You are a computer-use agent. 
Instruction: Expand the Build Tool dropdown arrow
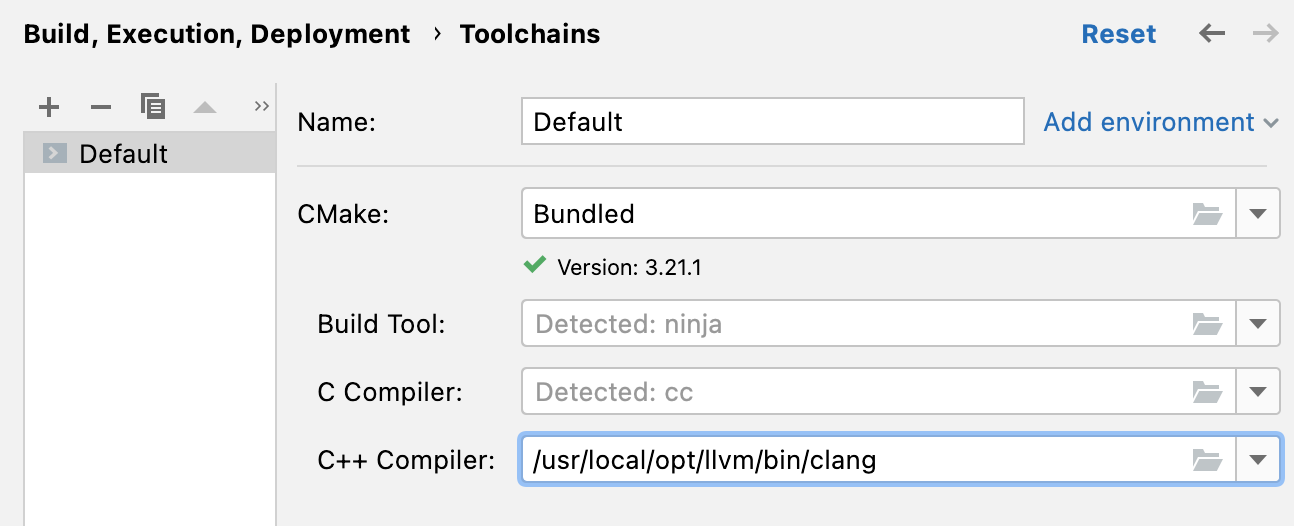pyautogui.click(x=1258, y=324)
